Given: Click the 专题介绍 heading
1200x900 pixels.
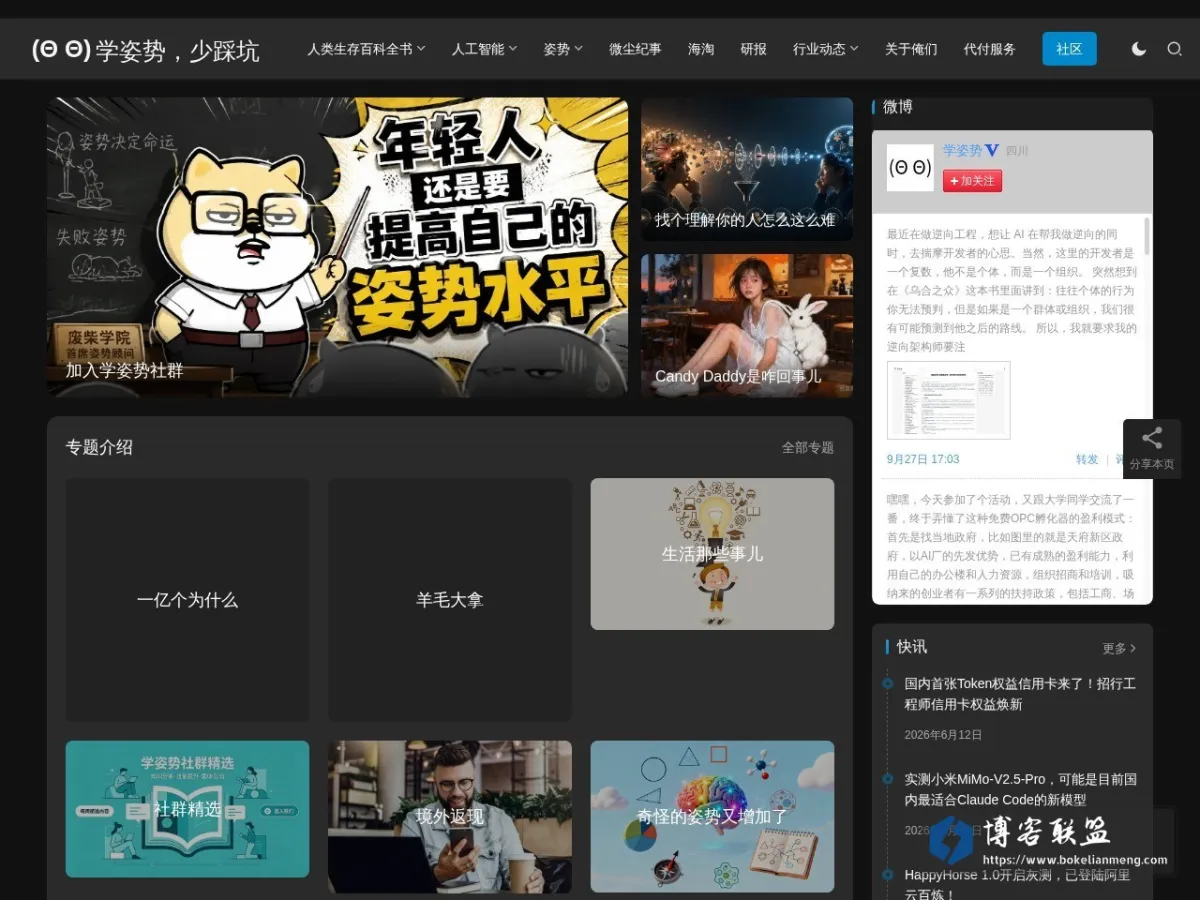Looking at the screenshot, I should pyautogui.click(x=99, y=447).
